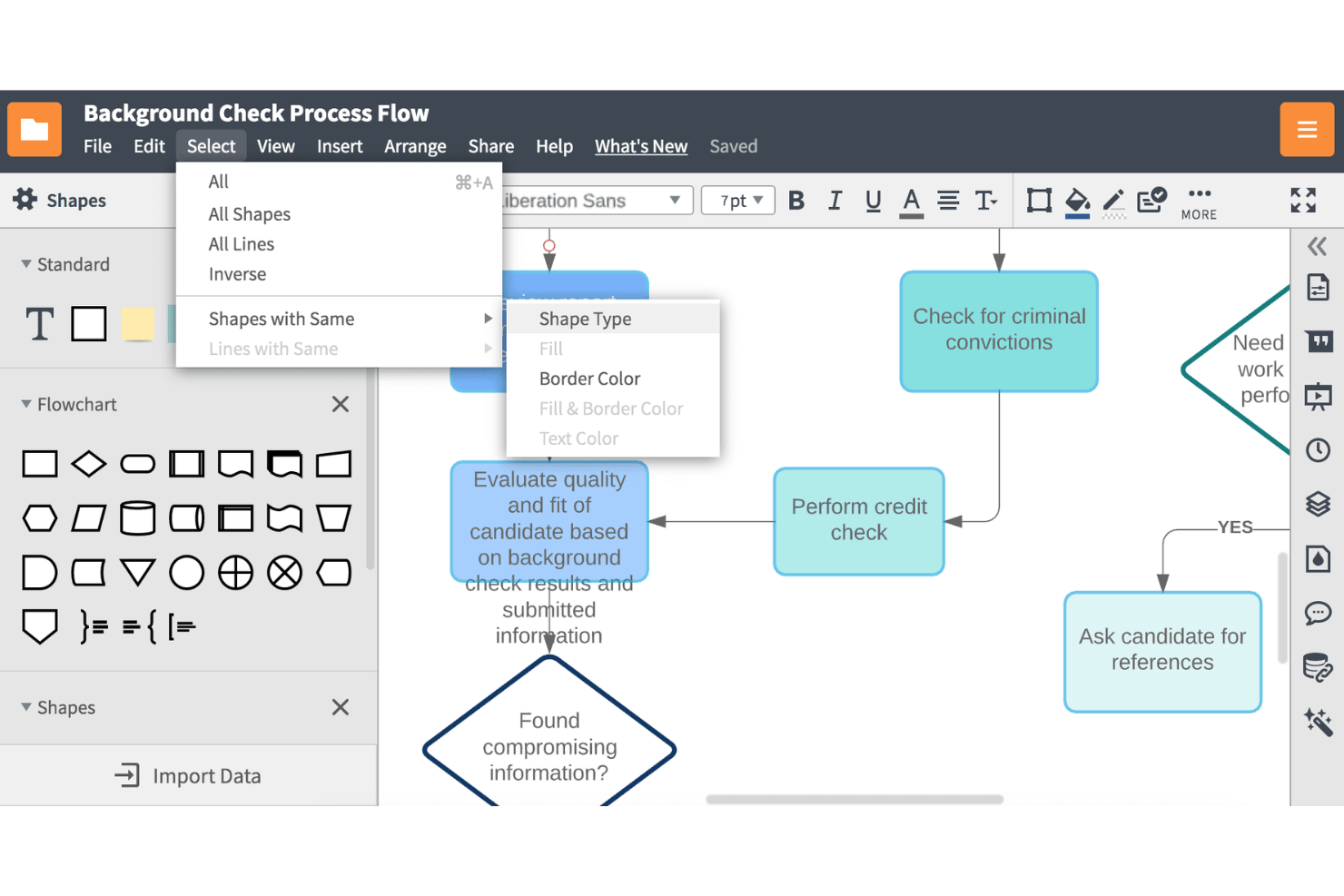Viewport: 1344px width, 896px height.
Task: Select the flowchart database cylinder shape
Action: [x=137, y=517]
